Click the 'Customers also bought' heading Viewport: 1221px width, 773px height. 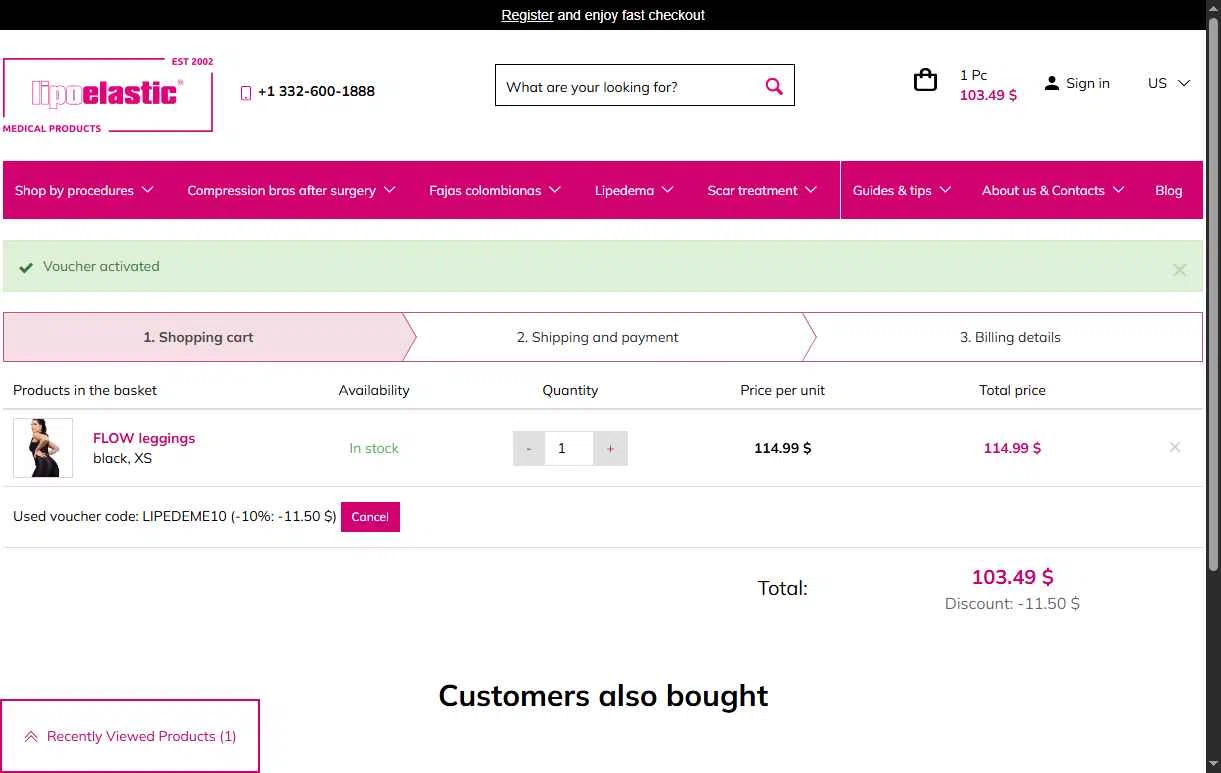pyautogui.click(x=603, y=695)
